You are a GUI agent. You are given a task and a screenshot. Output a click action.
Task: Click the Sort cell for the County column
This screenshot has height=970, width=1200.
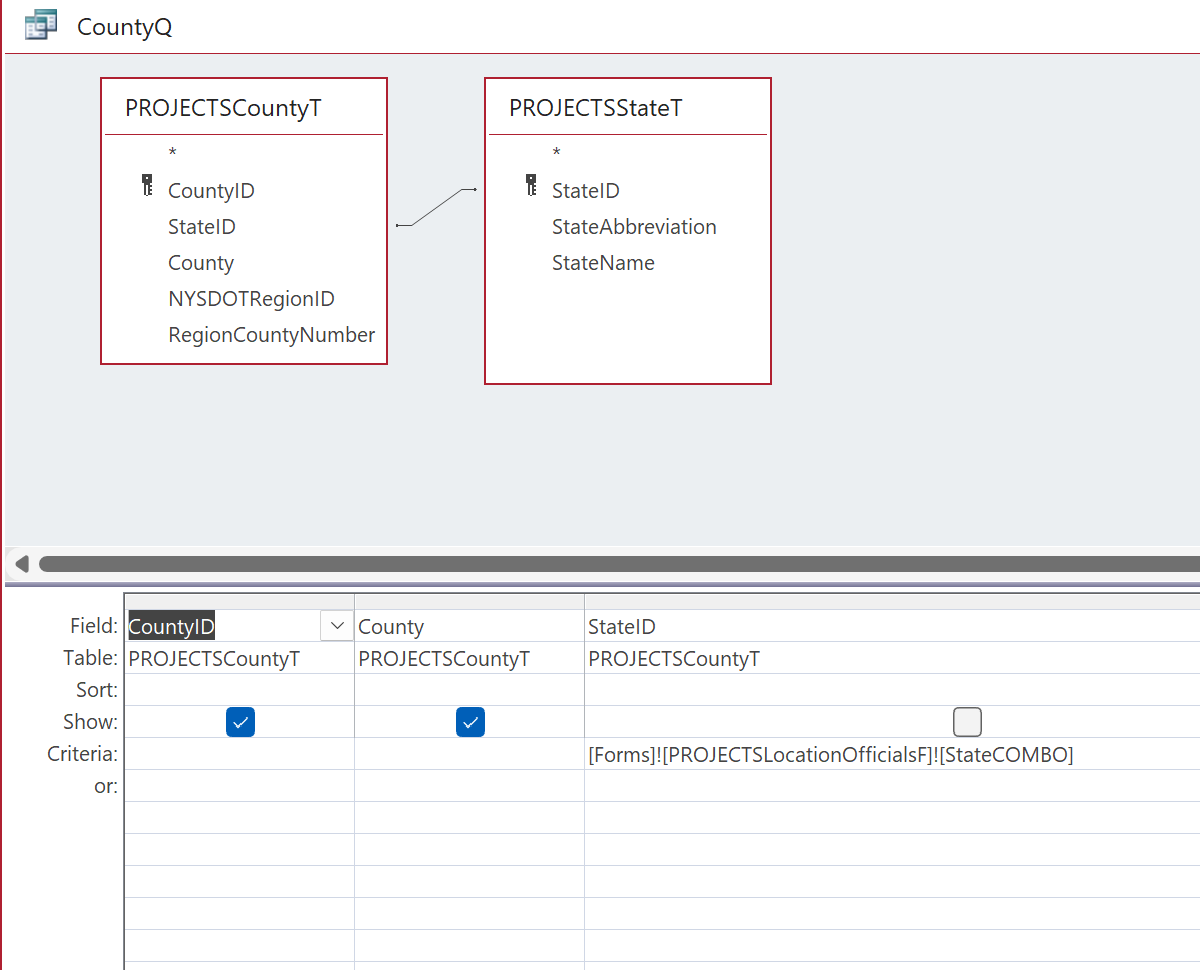pos(470,689)
